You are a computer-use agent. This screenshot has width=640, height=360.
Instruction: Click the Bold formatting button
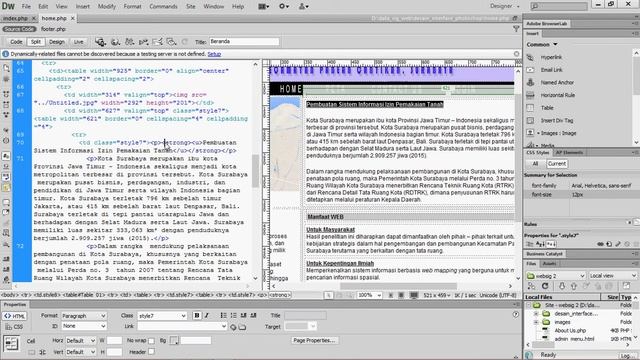pos(197,316)
